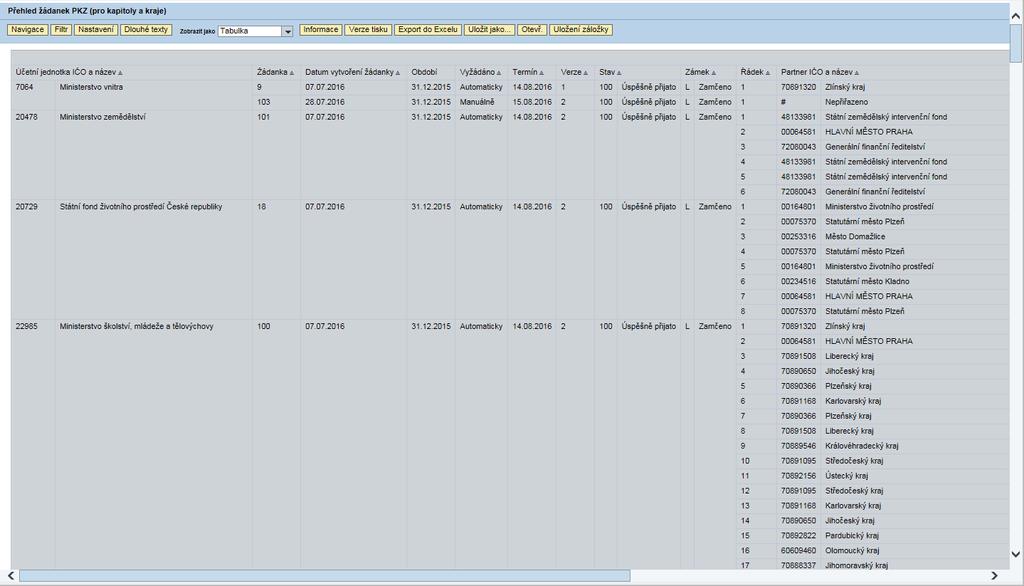This screenshot has height=586, width=1024.
Task: Select žádanka 103 cell
Action: pyautogui.click(x=264, y=102)
